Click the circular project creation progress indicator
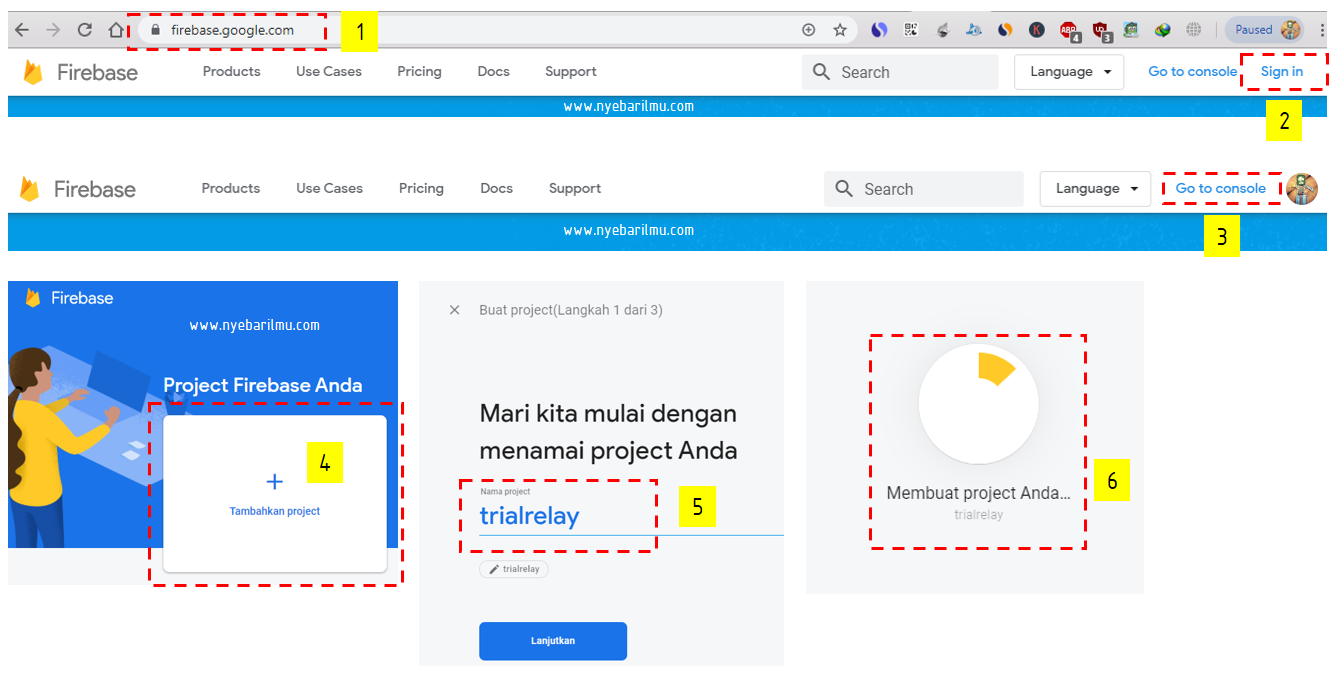 (978, 404)
